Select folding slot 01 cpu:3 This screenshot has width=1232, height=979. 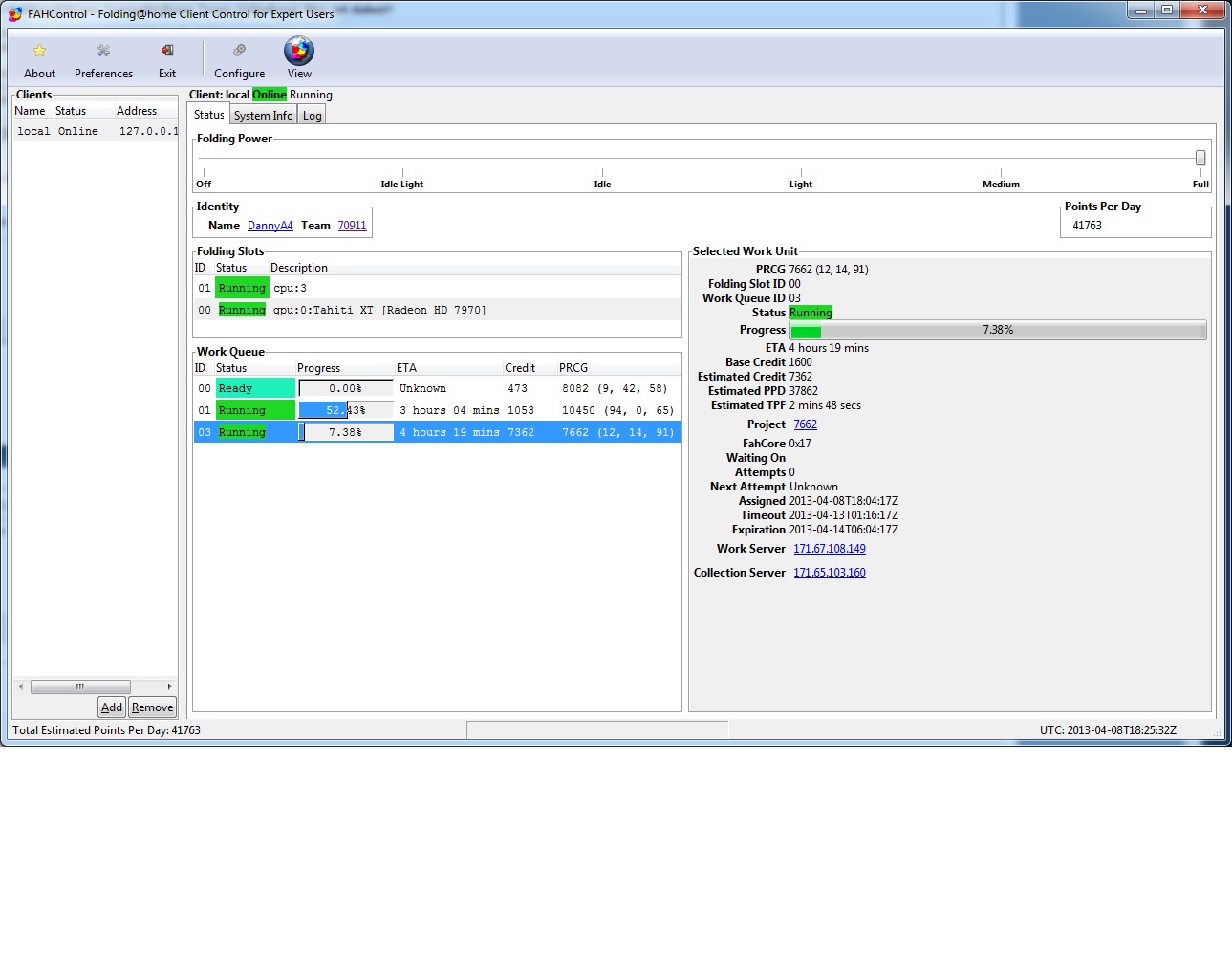point(438,288)
